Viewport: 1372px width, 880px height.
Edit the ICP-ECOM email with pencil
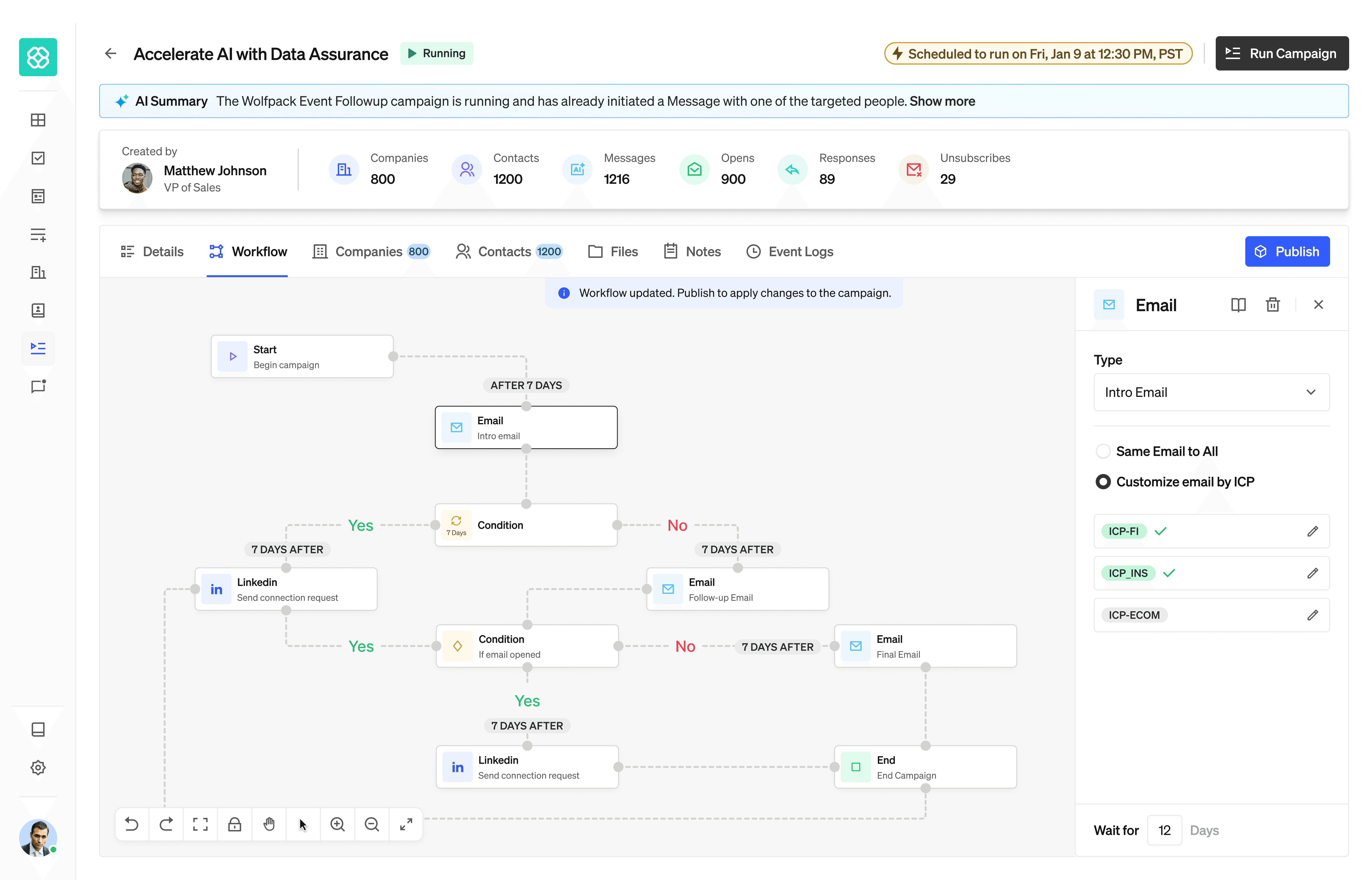1312,615
